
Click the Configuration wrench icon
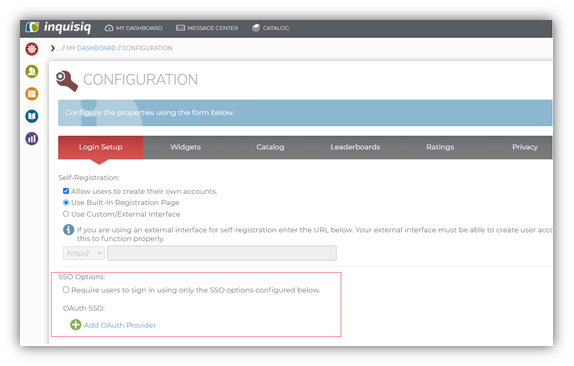[x=67, y=81]
